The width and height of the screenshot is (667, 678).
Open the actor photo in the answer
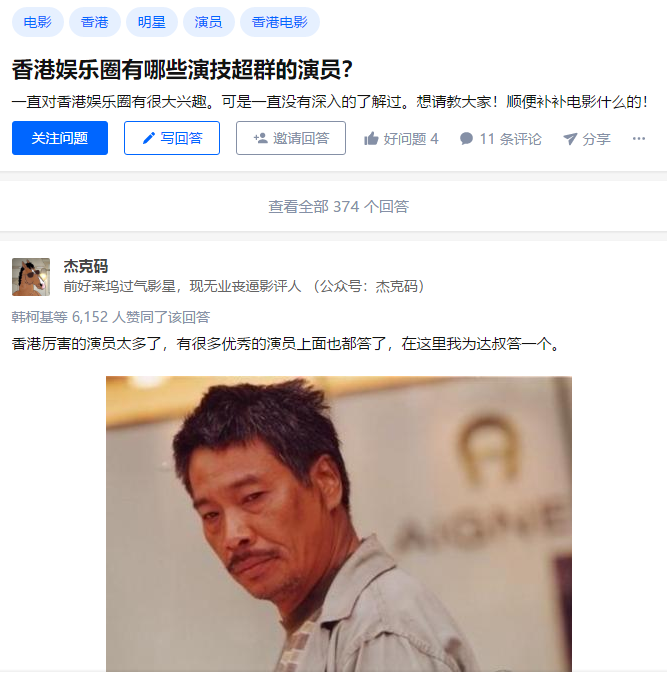pyautogui.click(x=339, y=524)
